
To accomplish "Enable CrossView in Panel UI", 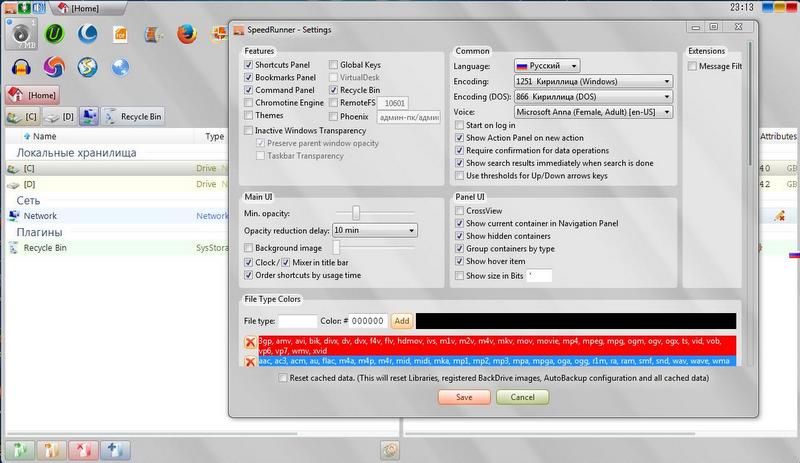I will (x=459, y=211).
